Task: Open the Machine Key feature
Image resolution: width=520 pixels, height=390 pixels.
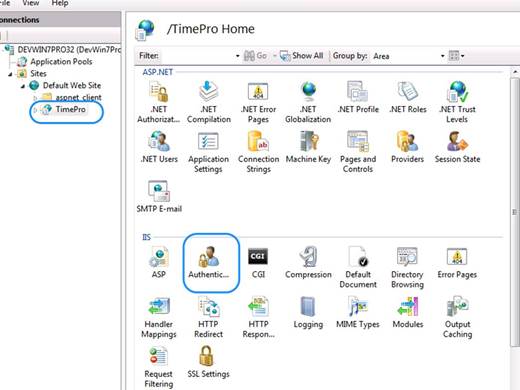Action: (308, 147)
